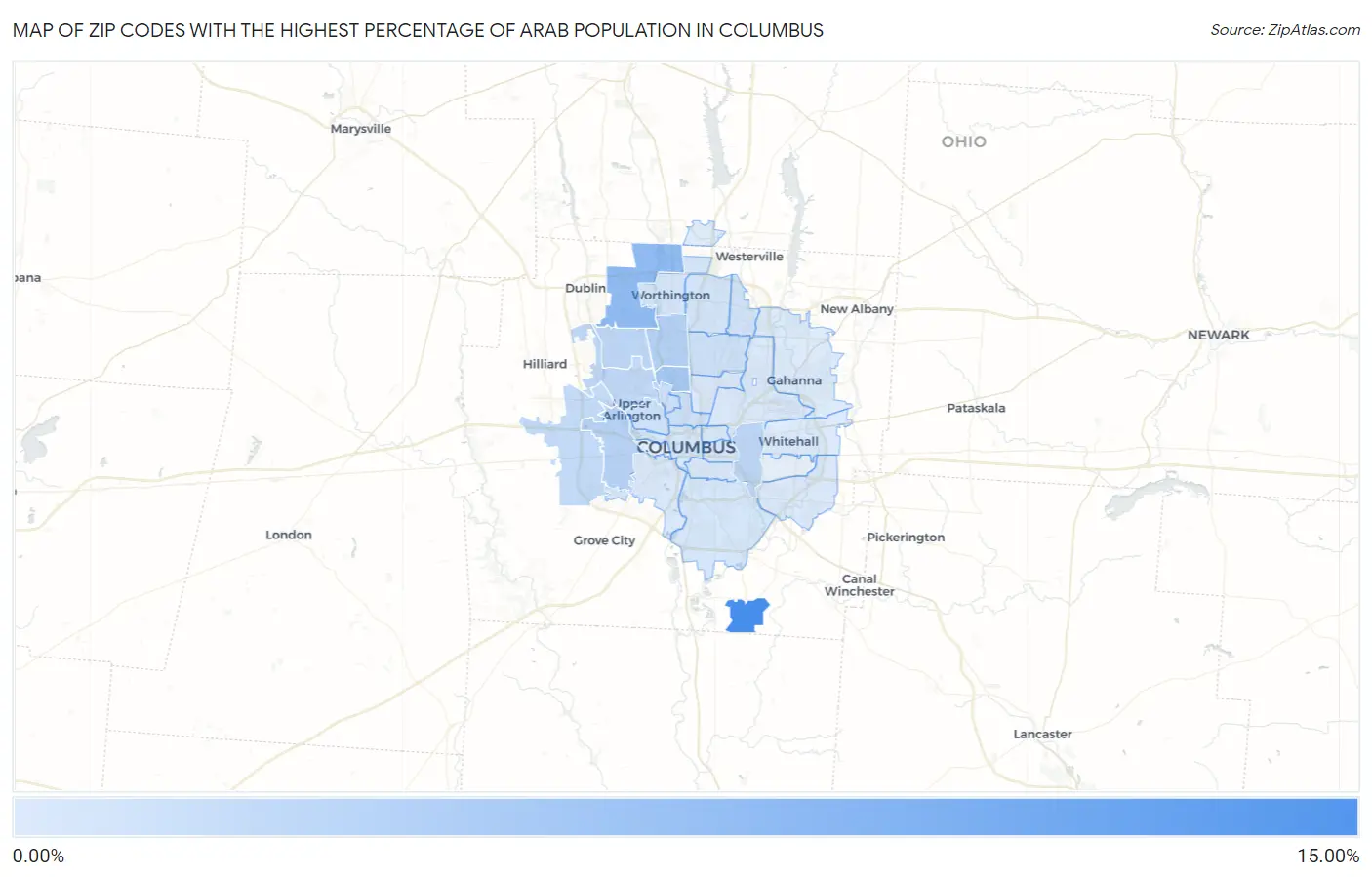Click the London city label
This screenshot has height=877, width=1372.
click(289, 535)
